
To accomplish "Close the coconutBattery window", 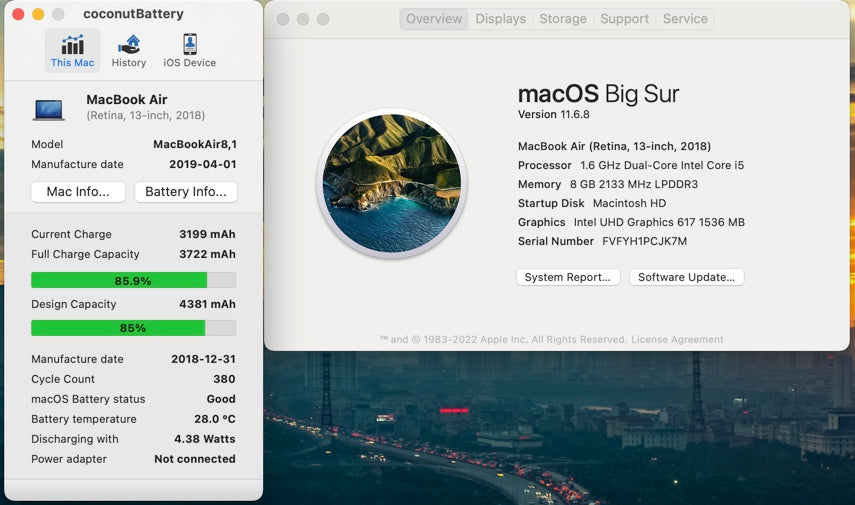I will tap(18, 14).
